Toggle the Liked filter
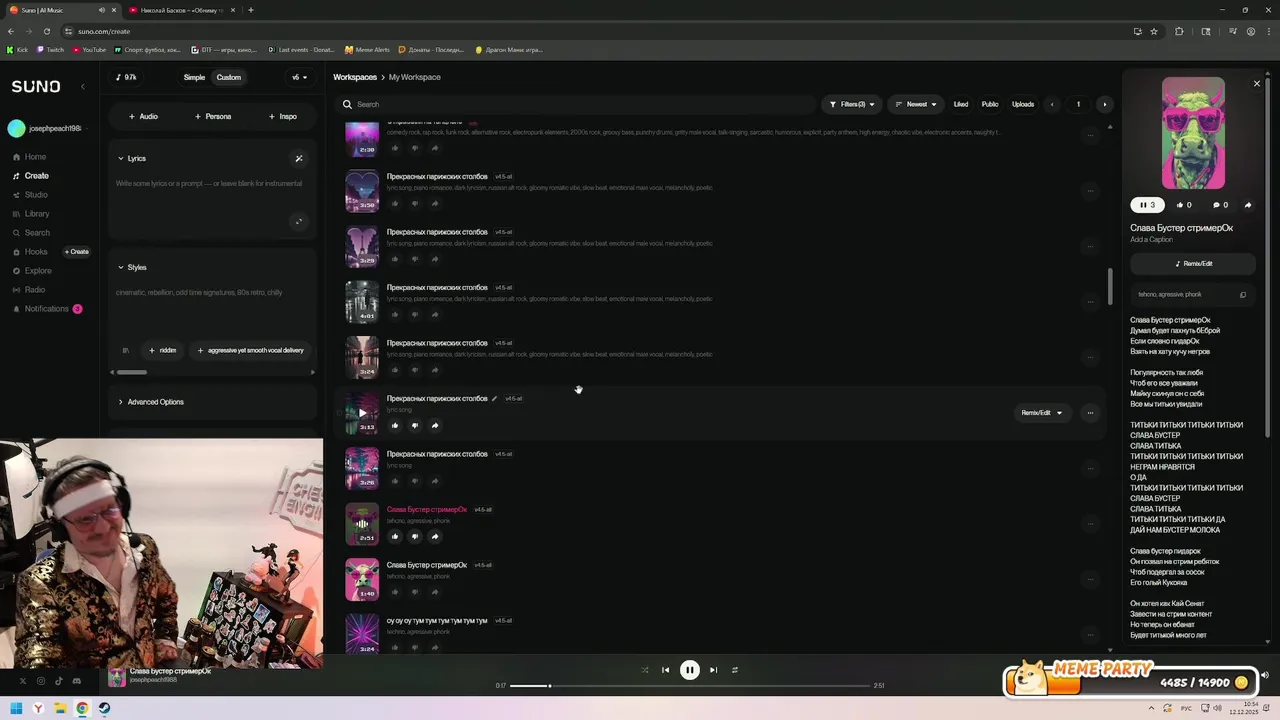1280x720 pixels. click(x=961, y=104)
